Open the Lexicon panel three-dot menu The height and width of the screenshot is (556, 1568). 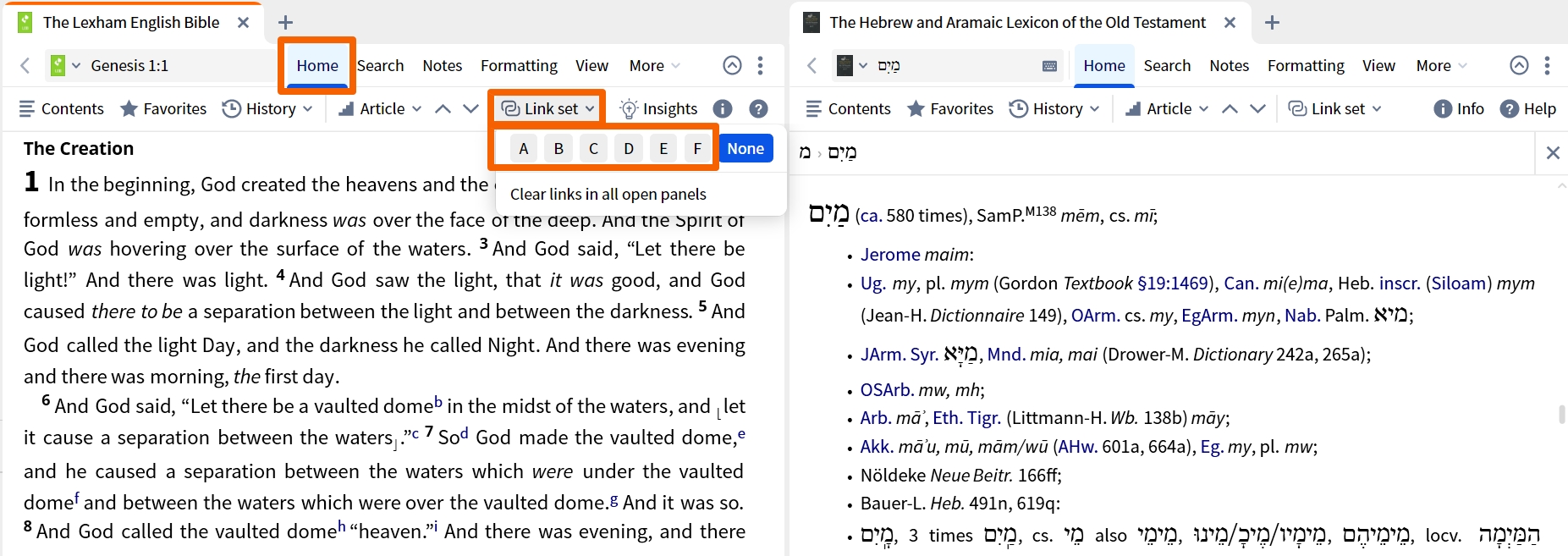click(1548, 65)
